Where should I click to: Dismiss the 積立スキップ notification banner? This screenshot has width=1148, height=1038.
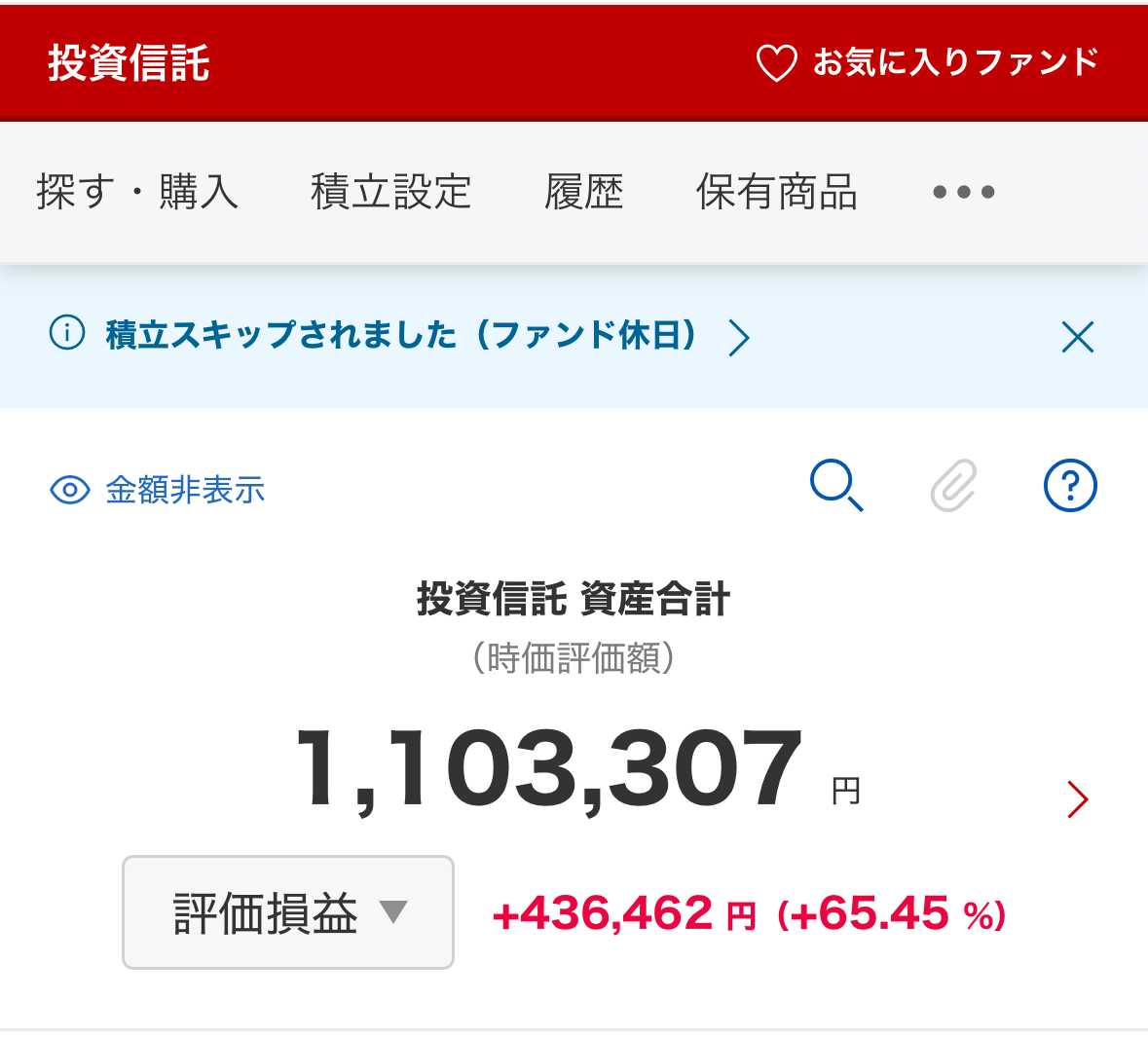[x=1077, y=337]
